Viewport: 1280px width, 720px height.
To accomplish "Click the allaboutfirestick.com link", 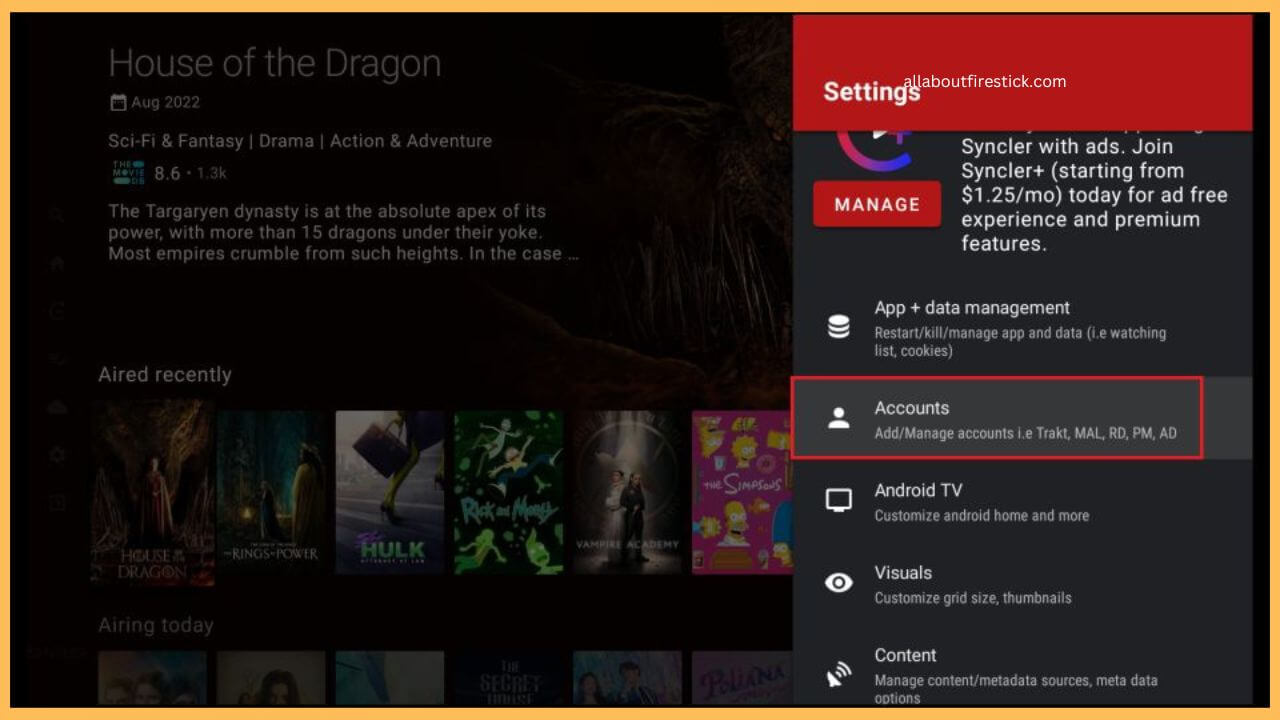I will (x=987, y=82).
